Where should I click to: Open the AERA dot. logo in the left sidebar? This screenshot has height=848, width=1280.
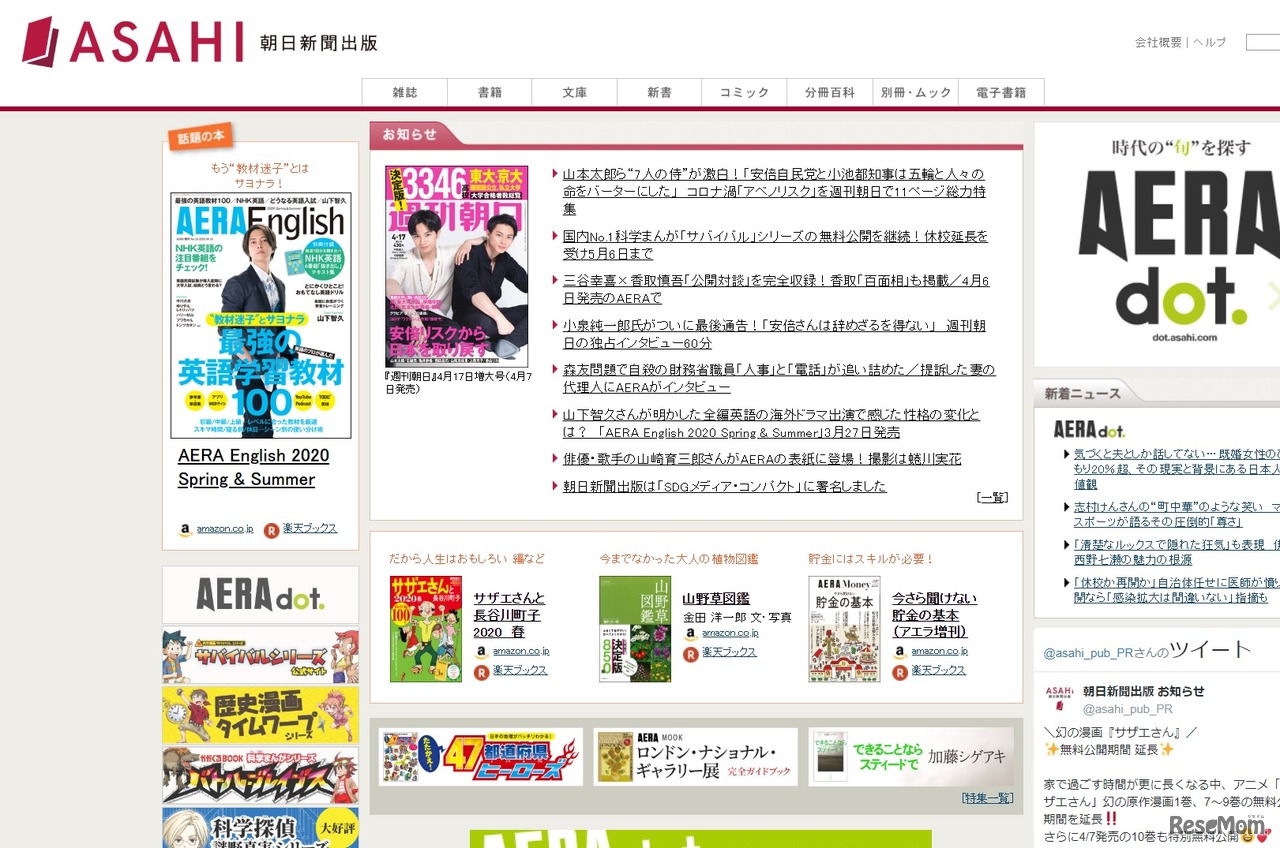click(260, 595)
